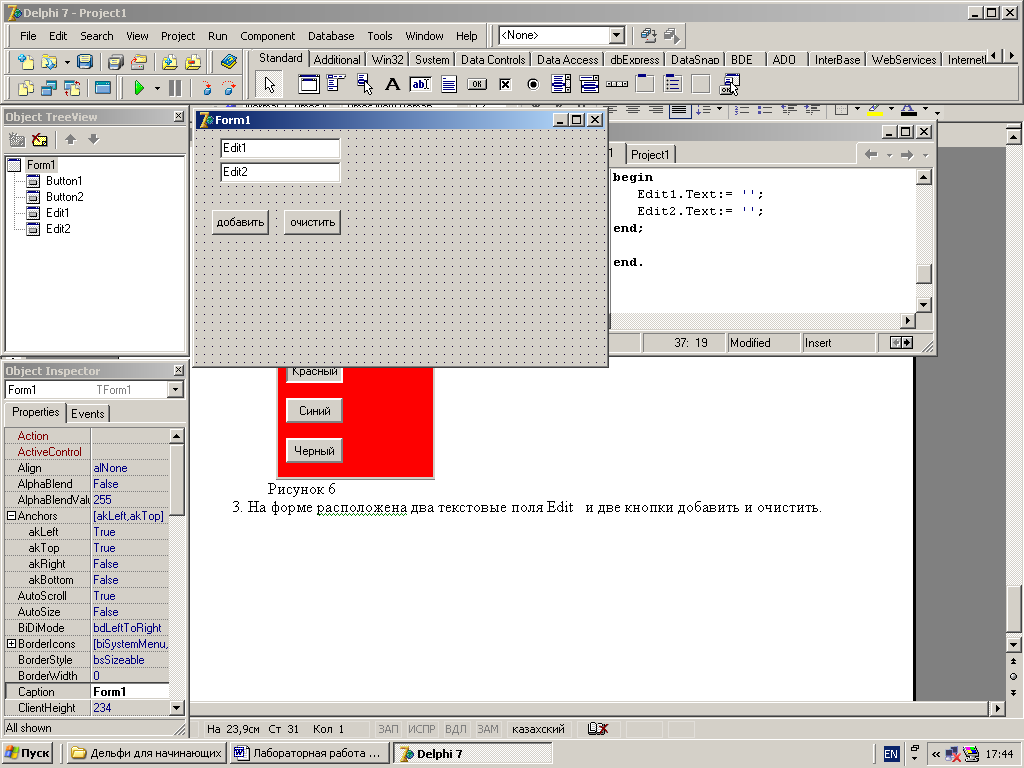
Task: Pick the ScrollBar component in palette
Action: [617, 84]
